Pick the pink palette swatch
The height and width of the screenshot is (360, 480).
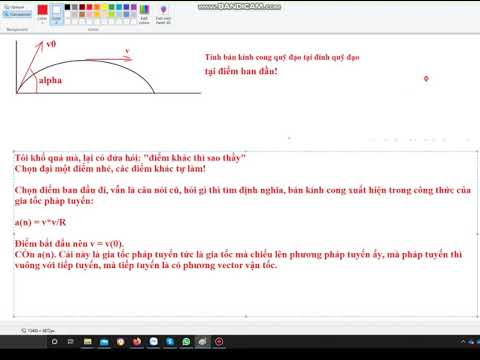click(89, 14)
